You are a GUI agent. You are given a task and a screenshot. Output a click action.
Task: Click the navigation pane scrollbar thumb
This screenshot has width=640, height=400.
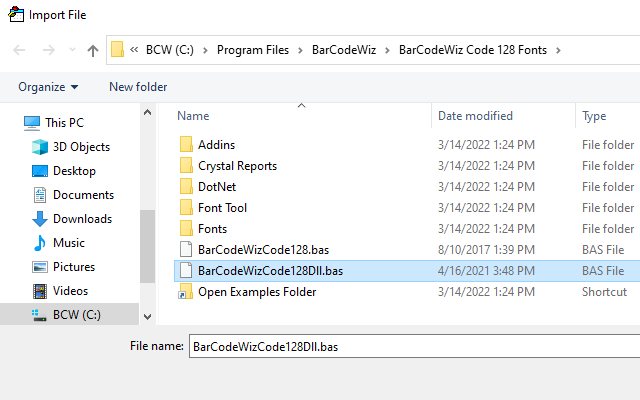point(148,247)
